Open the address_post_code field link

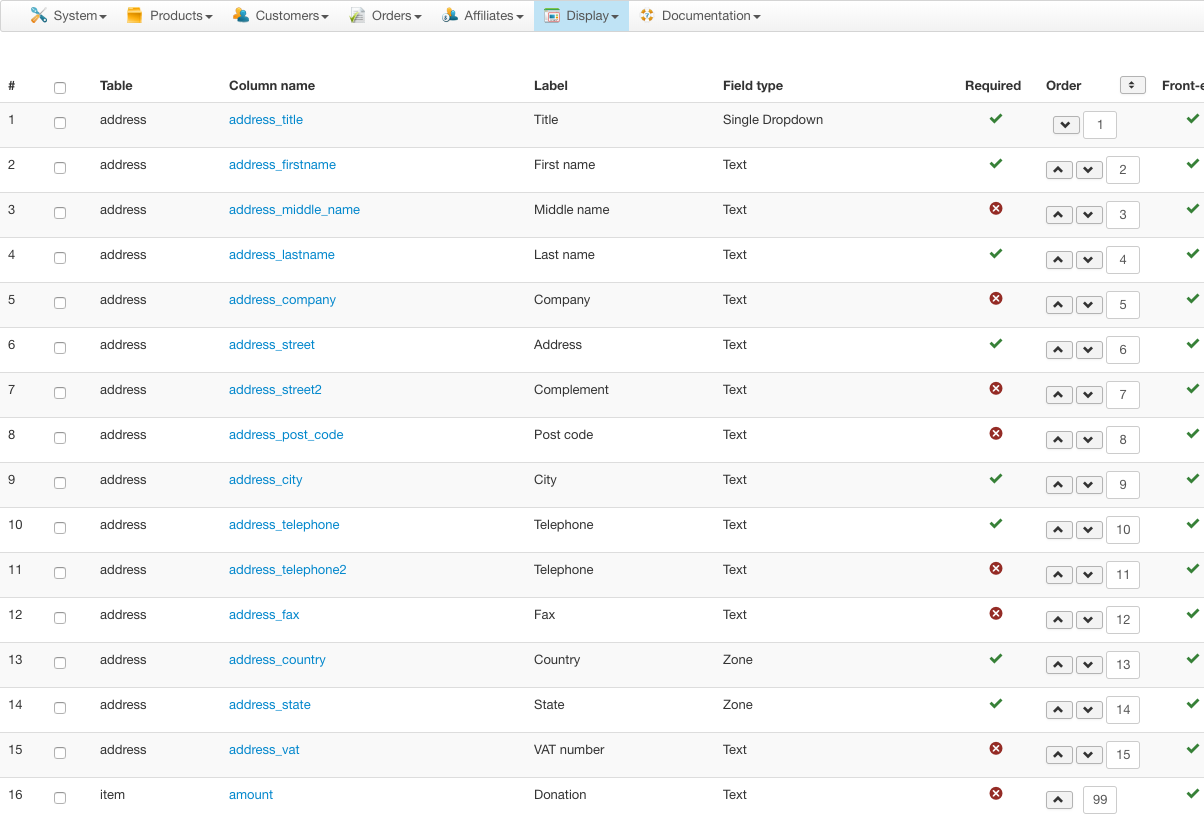[x=286, y=435]
